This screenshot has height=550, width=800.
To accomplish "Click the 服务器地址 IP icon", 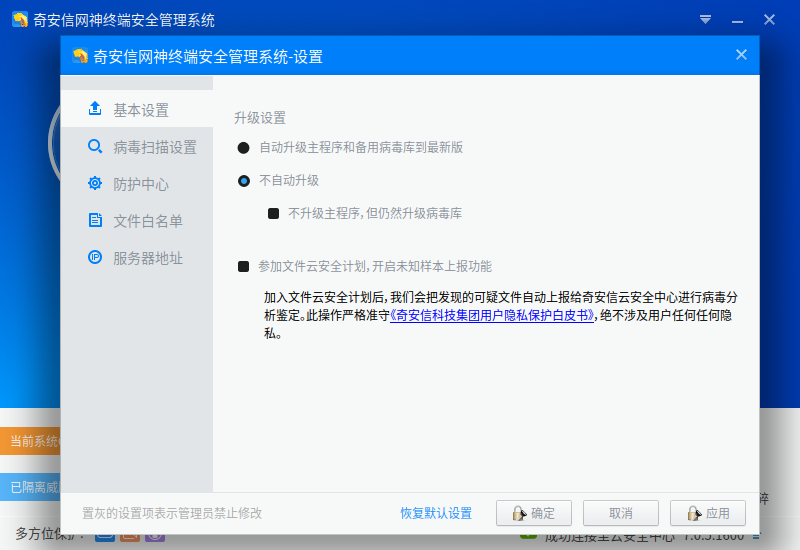I will 95,258.
